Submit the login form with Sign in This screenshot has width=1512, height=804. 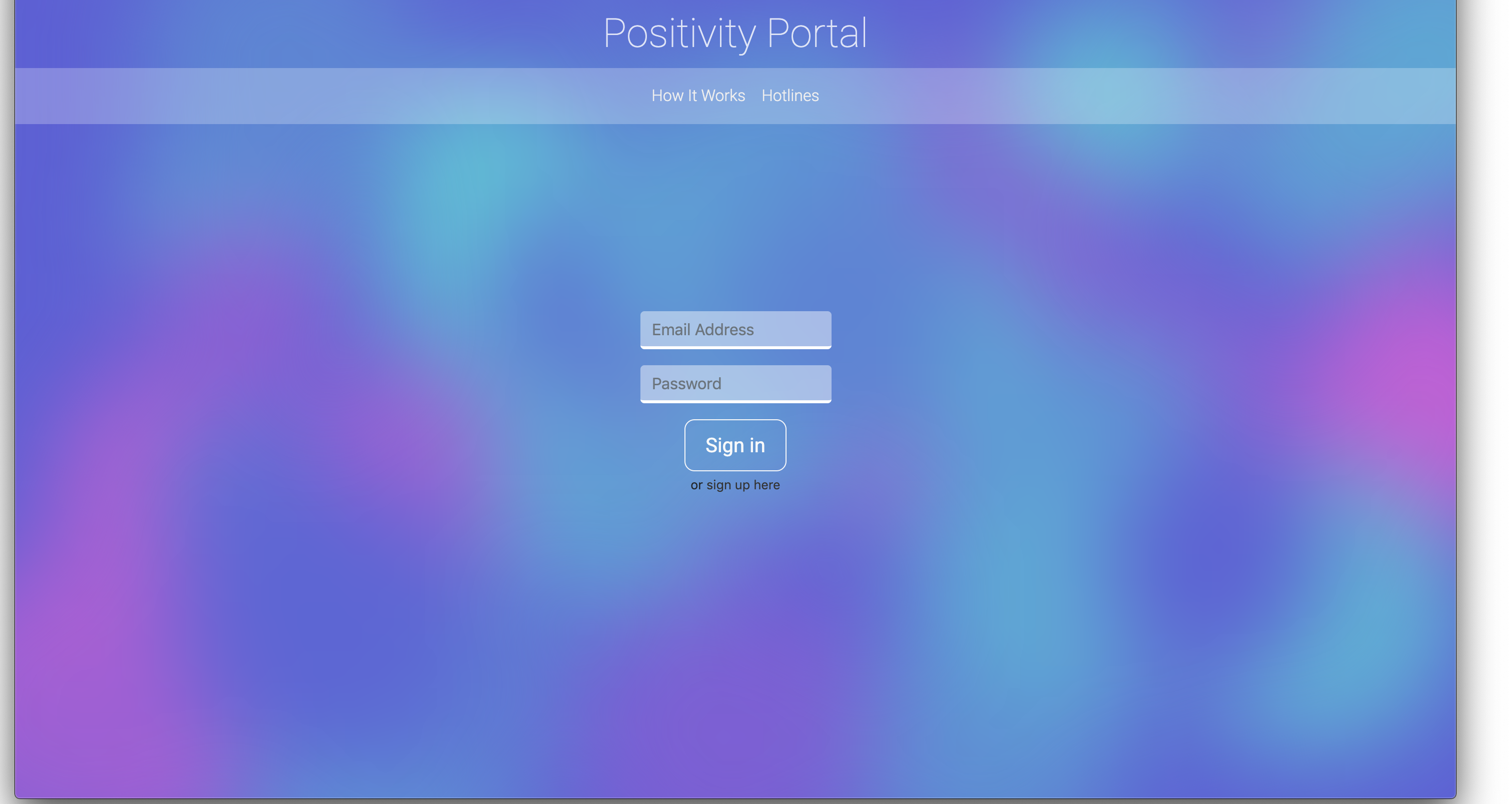click(x=735, y=445)
